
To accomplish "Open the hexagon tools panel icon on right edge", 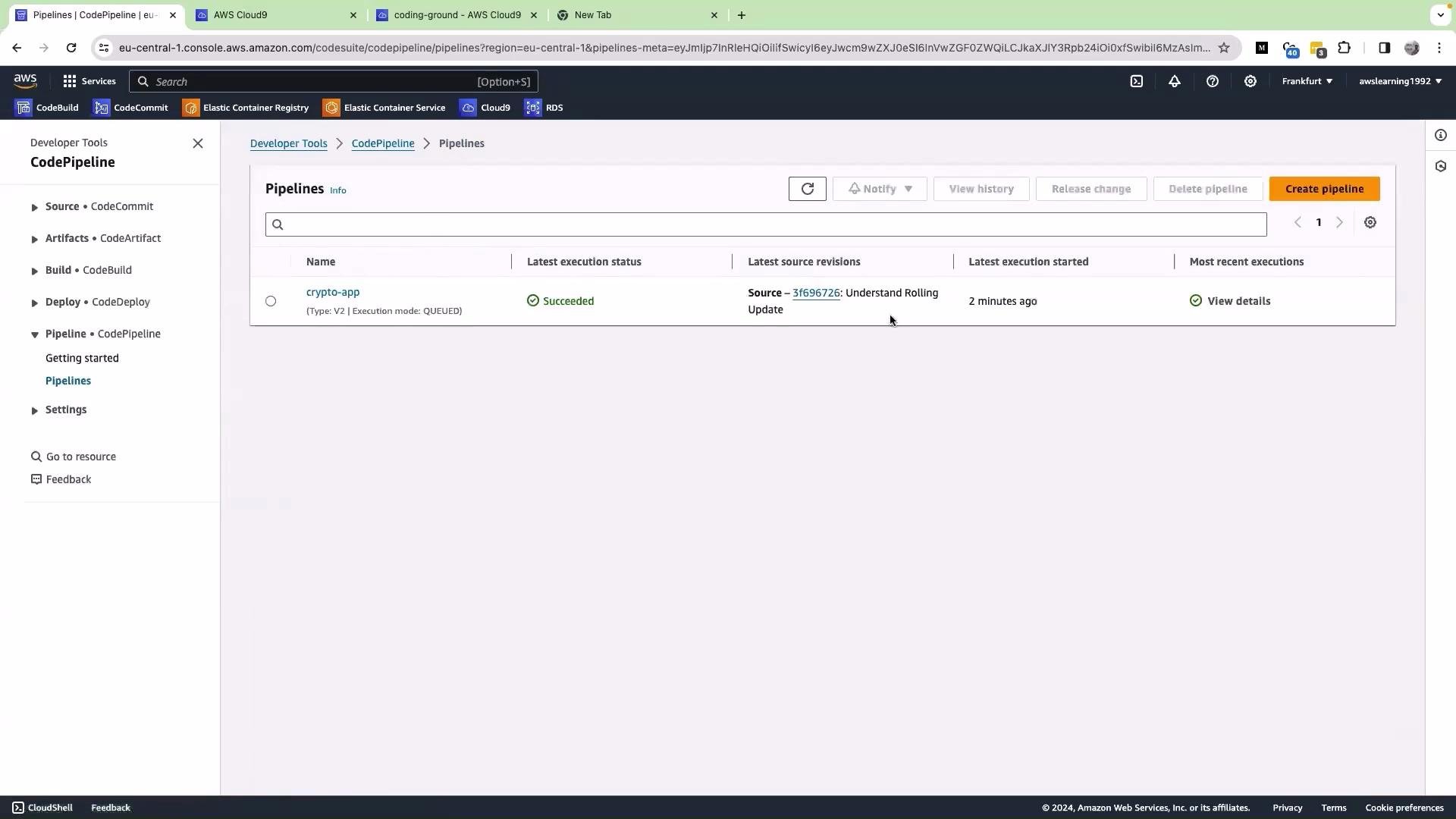I will pyautogui.click(x=1440, y=166).
